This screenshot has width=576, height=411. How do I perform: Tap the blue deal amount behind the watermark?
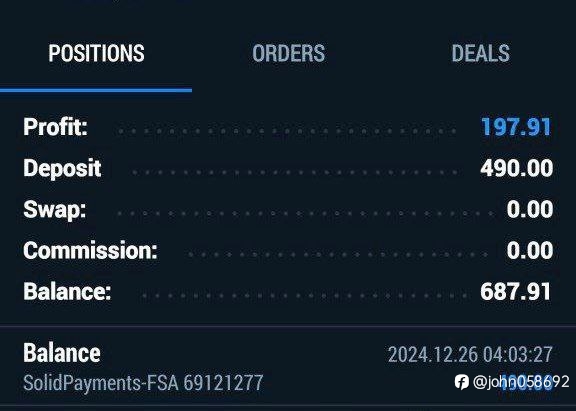tap(527, 382)
